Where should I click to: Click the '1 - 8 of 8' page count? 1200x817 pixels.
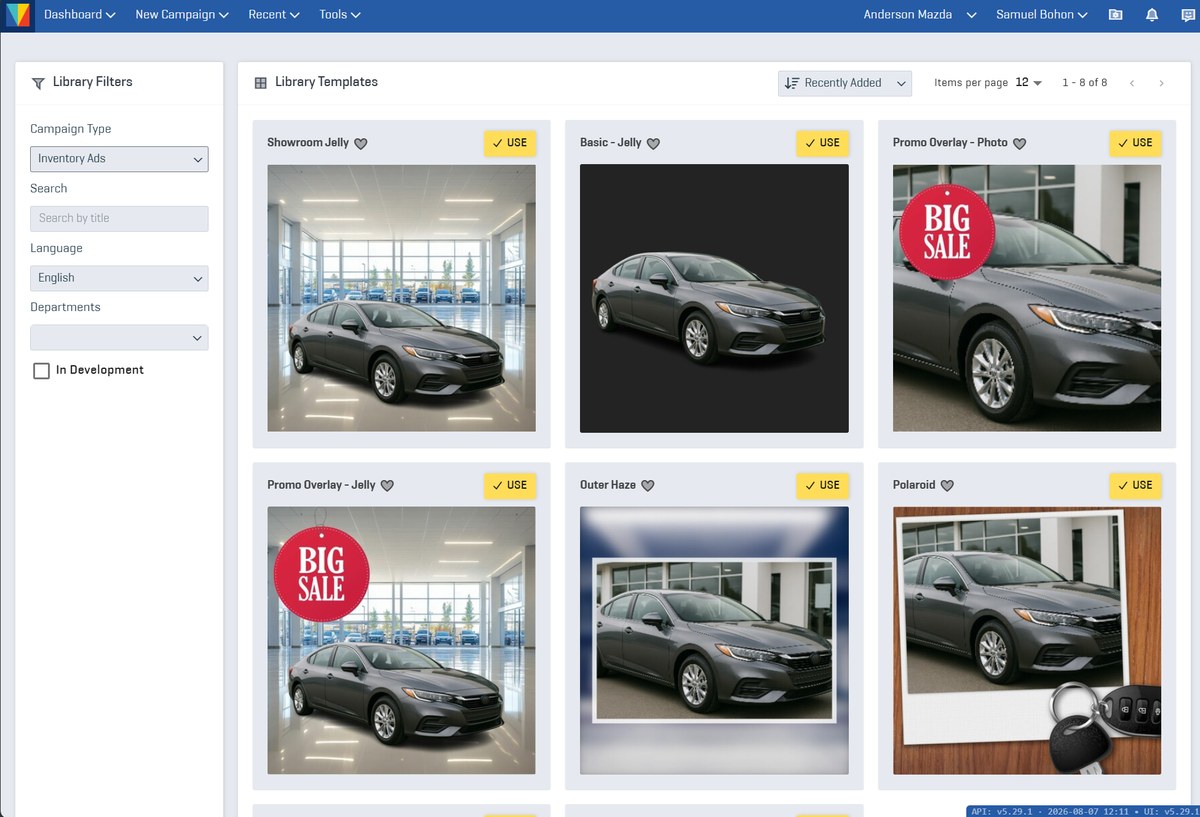coord(1085,83)
